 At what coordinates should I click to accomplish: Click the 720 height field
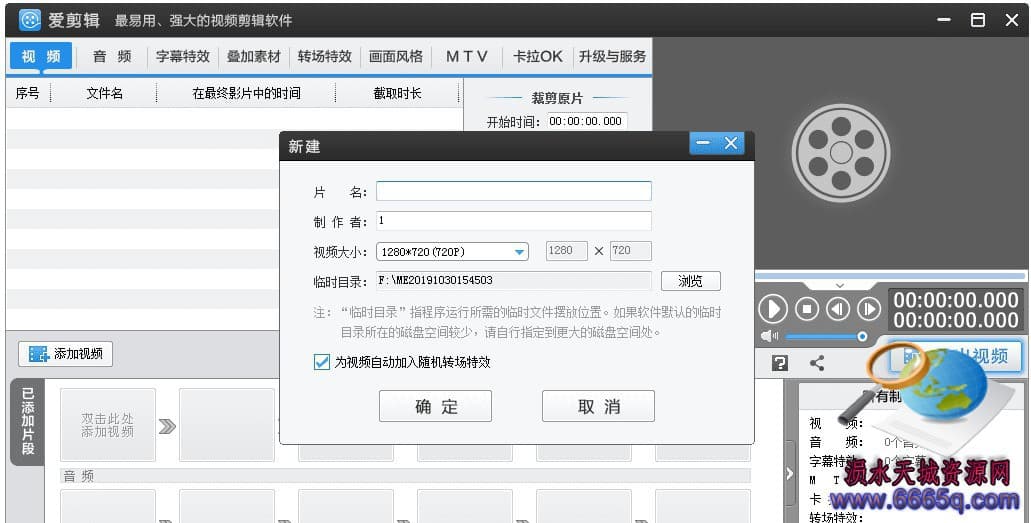tap(631, 251)
